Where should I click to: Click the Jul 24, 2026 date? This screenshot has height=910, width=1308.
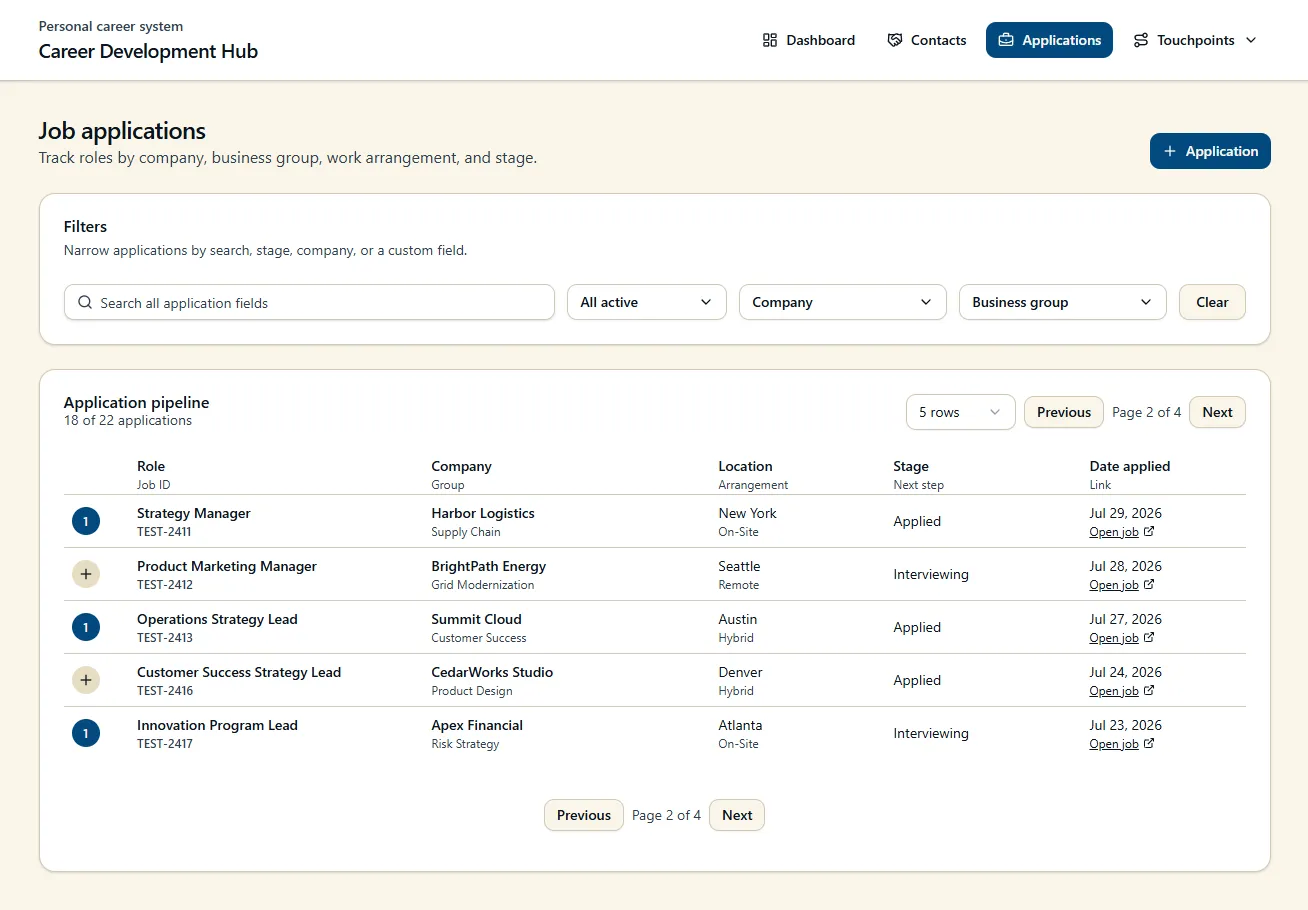[x=1125, y=672]
